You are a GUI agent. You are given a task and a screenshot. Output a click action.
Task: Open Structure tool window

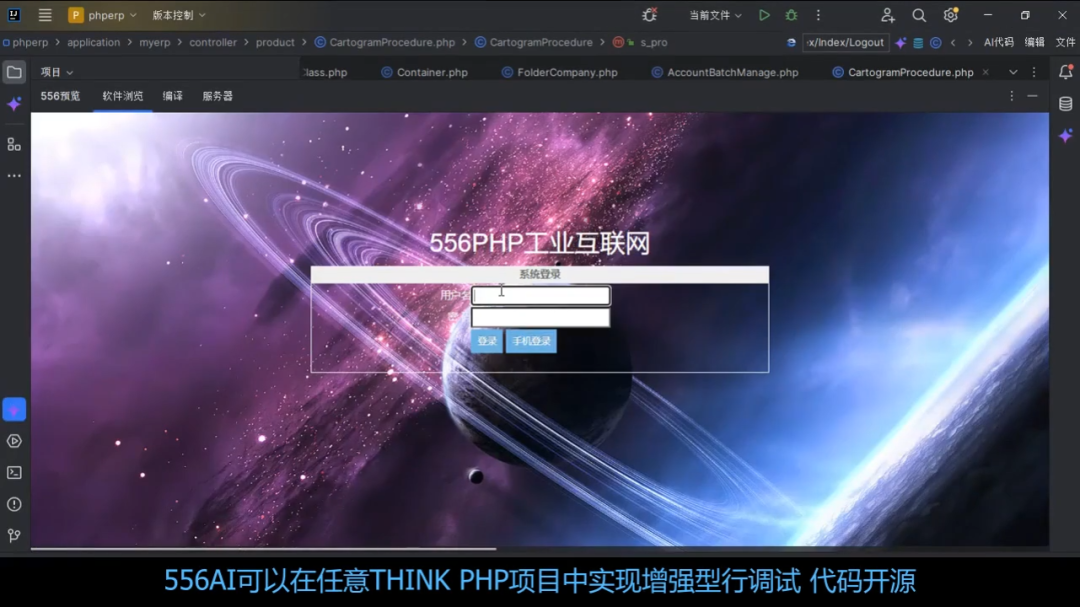click(14, 144)
